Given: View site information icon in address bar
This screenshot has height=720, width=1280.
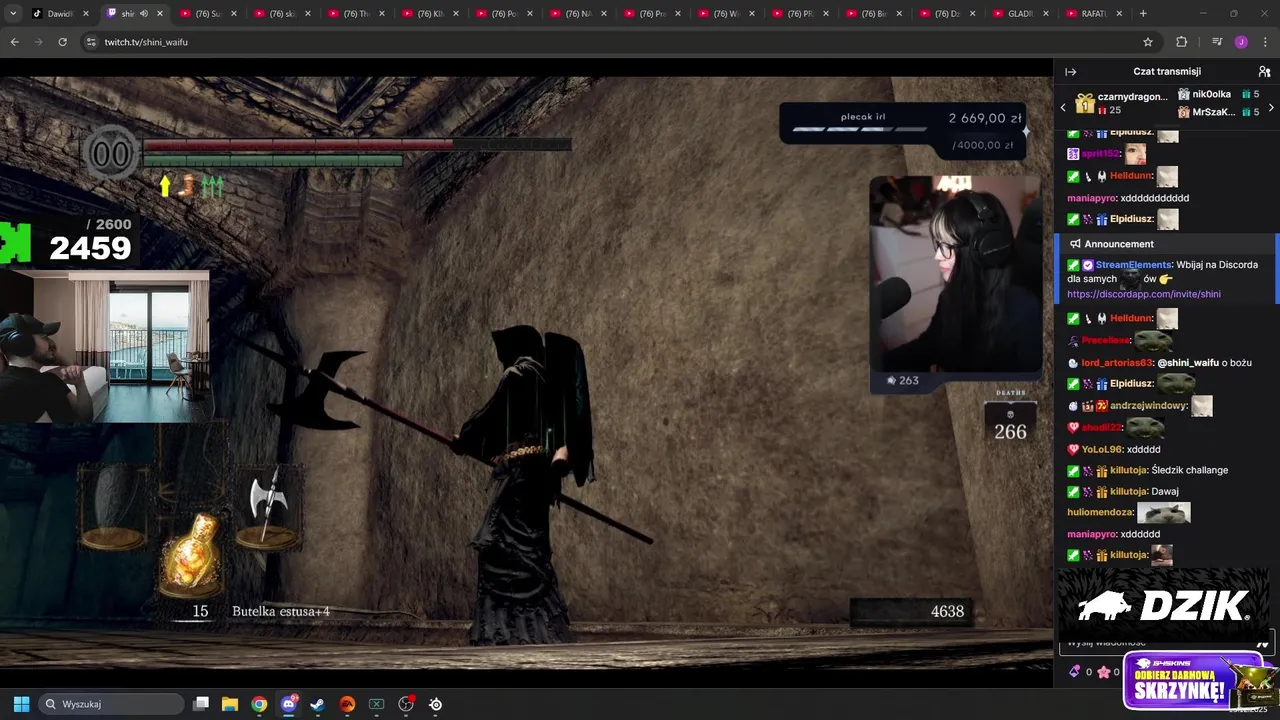Looking at the screenshot, I should (91, 42).
